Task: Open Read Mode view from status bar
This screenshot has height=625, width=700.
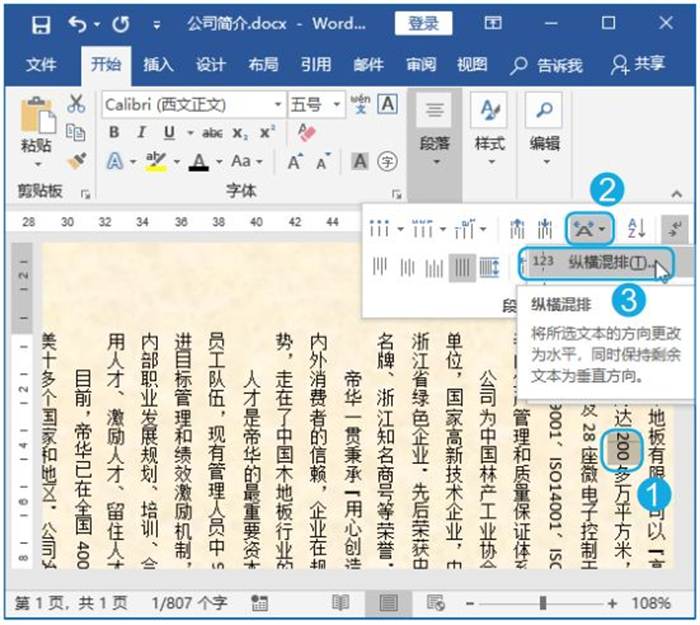Action: (341, 603)
